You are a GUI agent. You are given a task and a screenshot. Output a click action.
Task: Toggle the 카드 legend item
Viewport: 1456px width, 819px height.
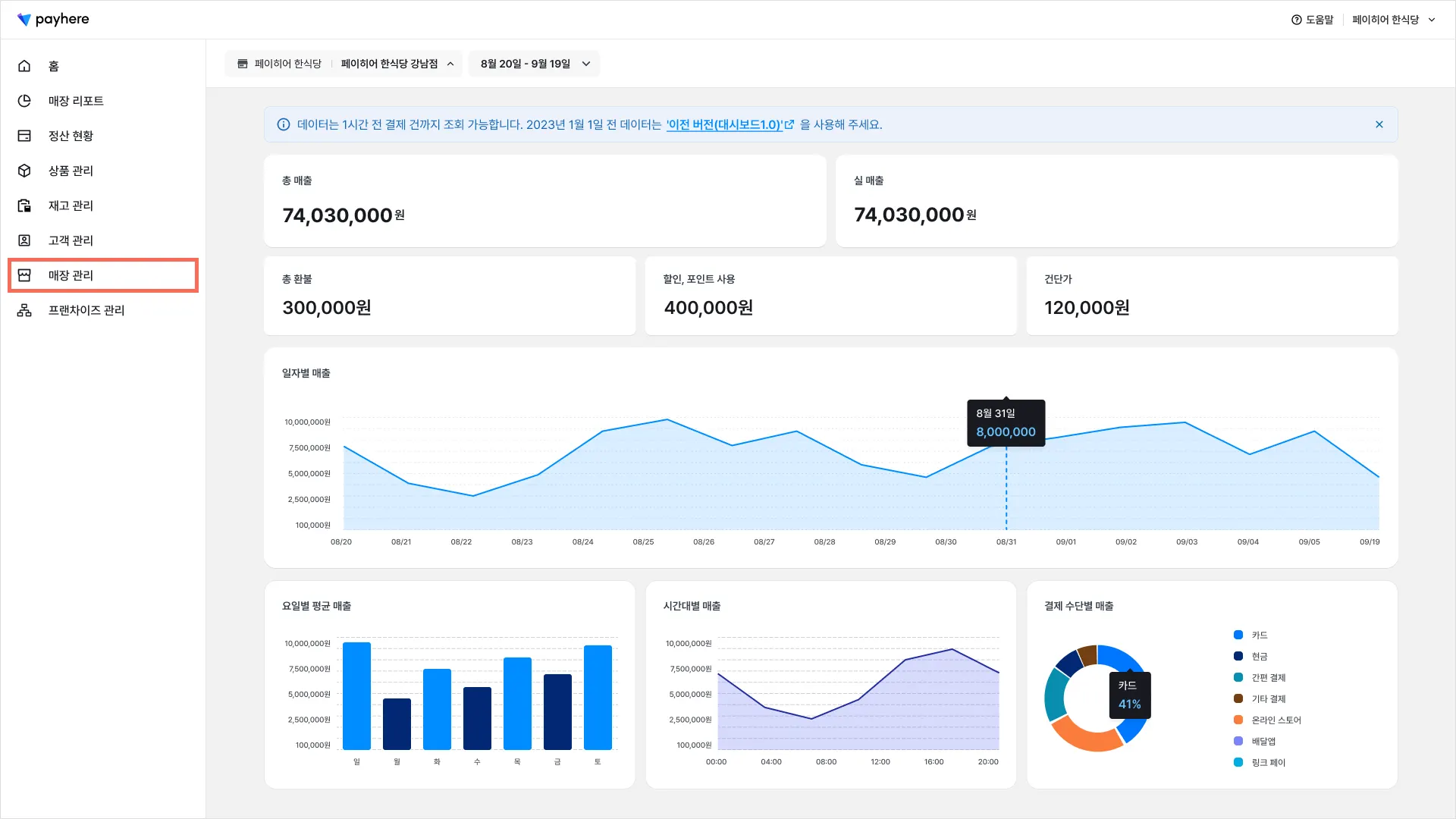coord(1259,635)
